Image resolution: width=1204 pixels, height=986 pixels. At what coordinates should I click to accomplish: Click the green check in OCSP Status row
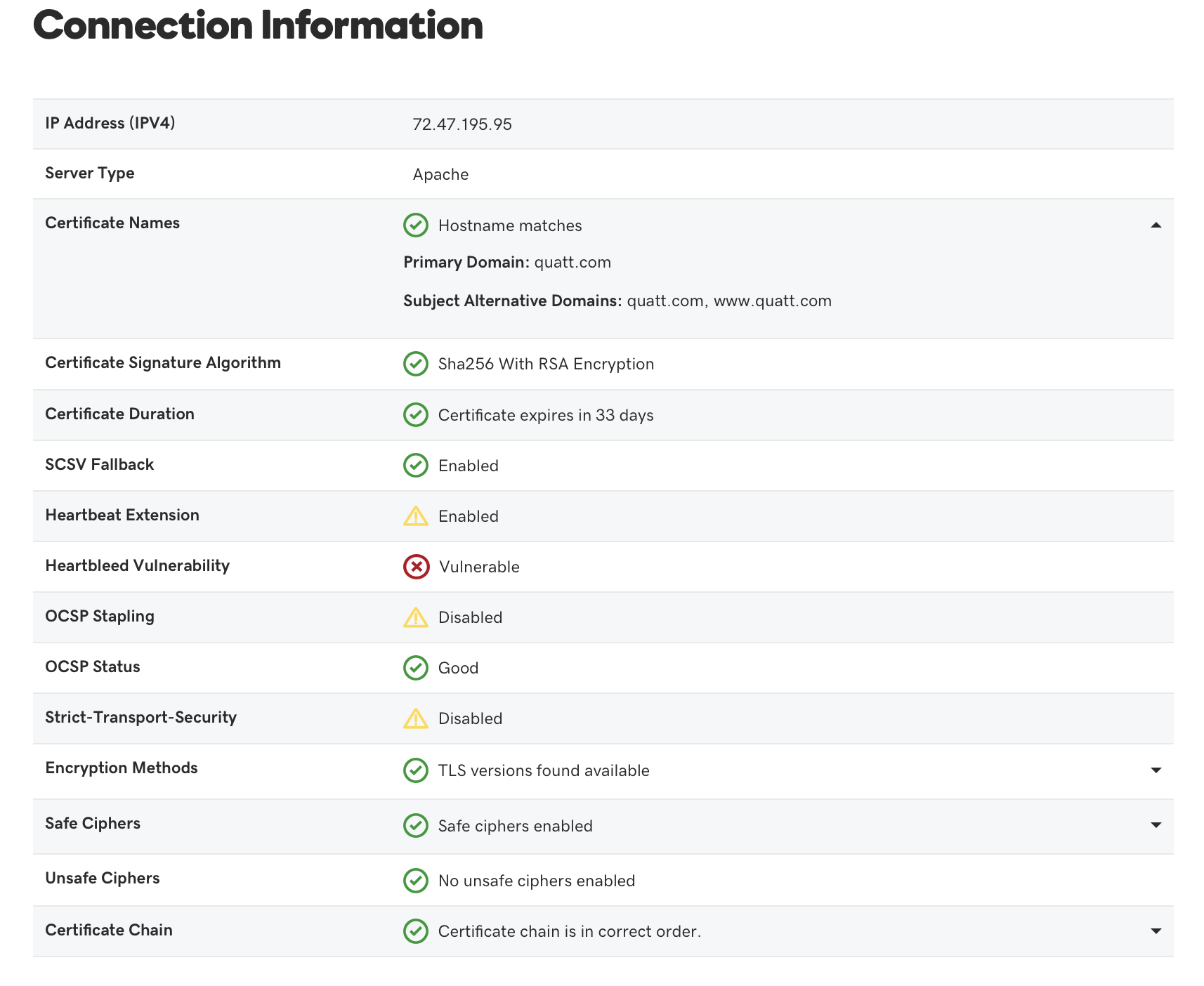coord(416,668)
